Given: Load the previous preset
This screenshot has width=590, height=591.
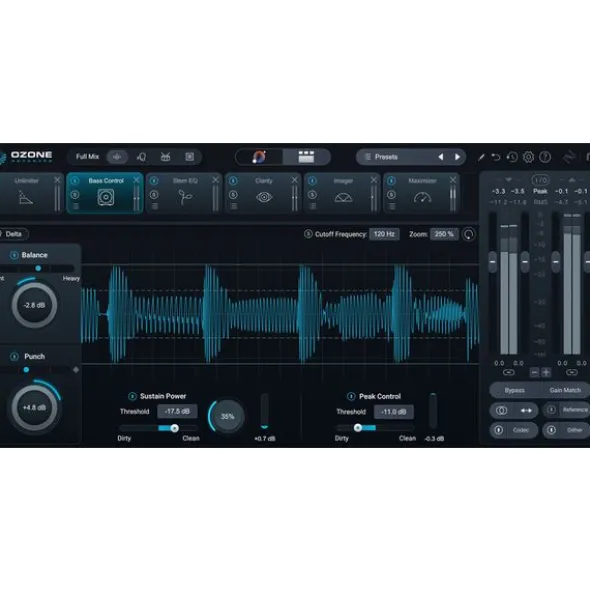Looking at the screenshot, I should [440, 157].
